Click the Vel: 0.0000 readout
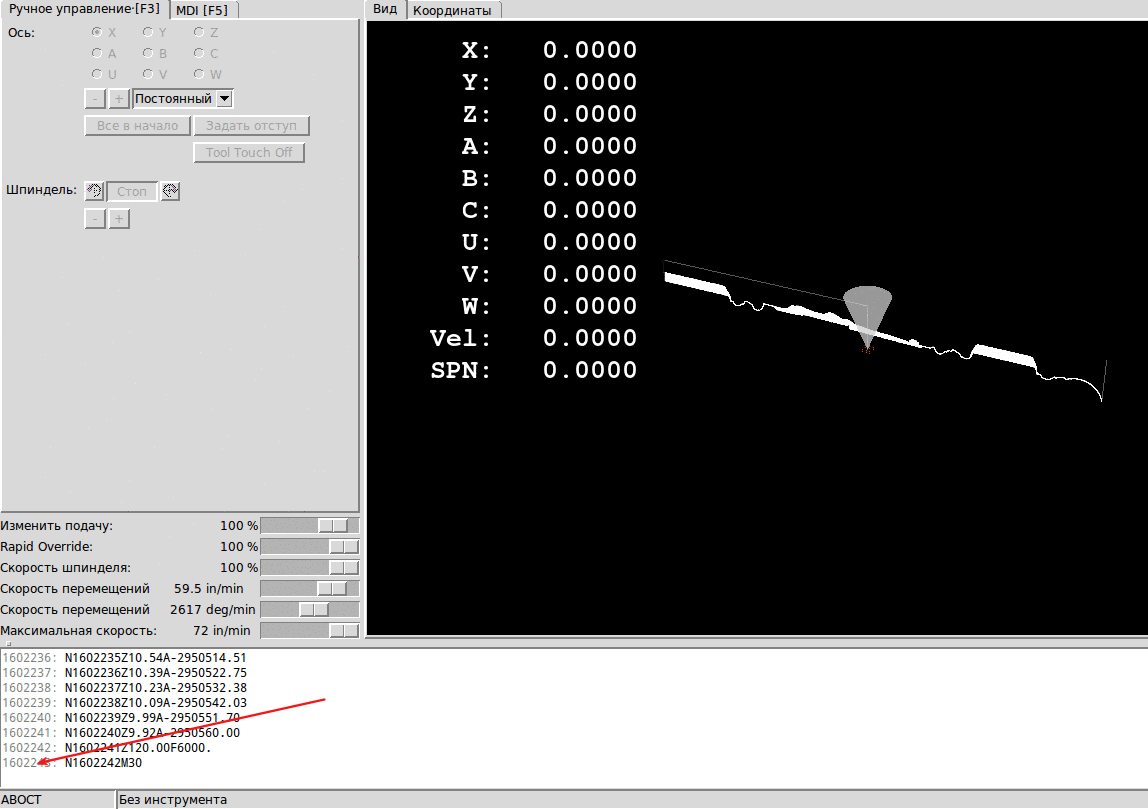1148x809 pixels. 533,338
